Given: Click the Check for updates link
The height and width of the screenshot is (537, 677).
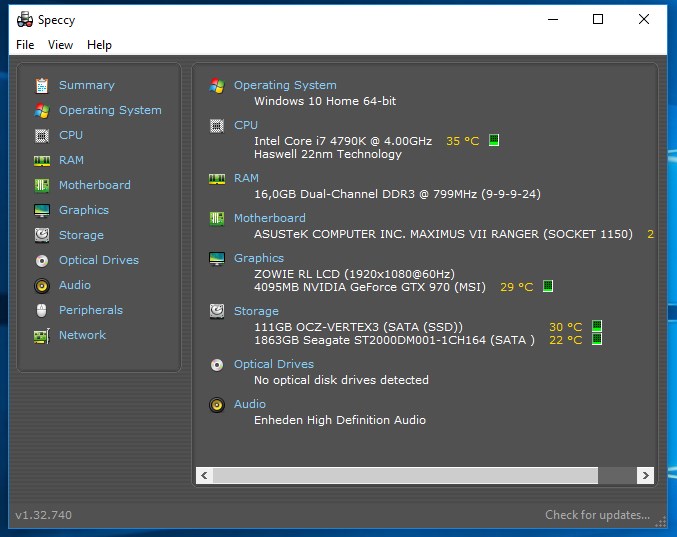Looking at the screenshot, I should pyautogui.click(x=597, y=515).
